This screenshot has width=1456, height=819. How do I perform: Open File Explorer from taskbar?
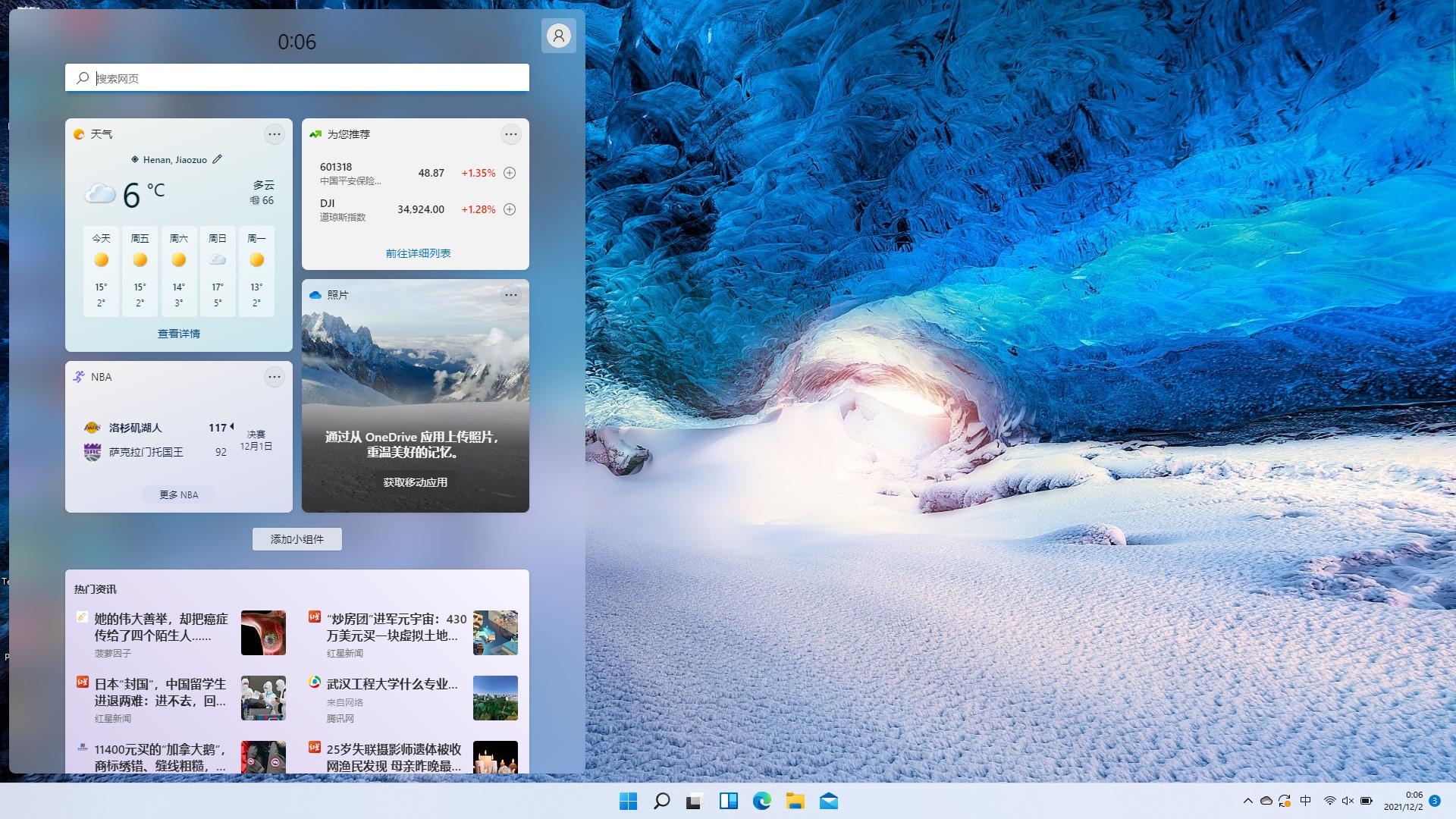point(795,801)
